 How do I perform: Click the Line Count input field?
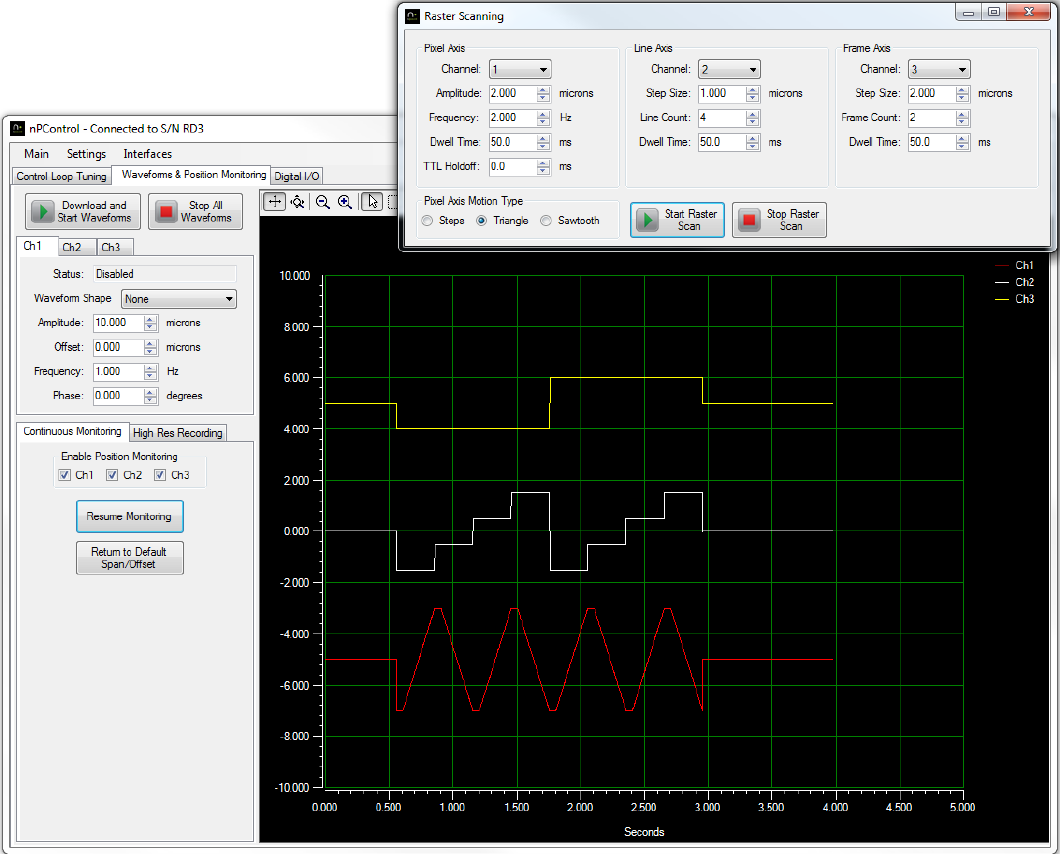[x=716, y=118]
